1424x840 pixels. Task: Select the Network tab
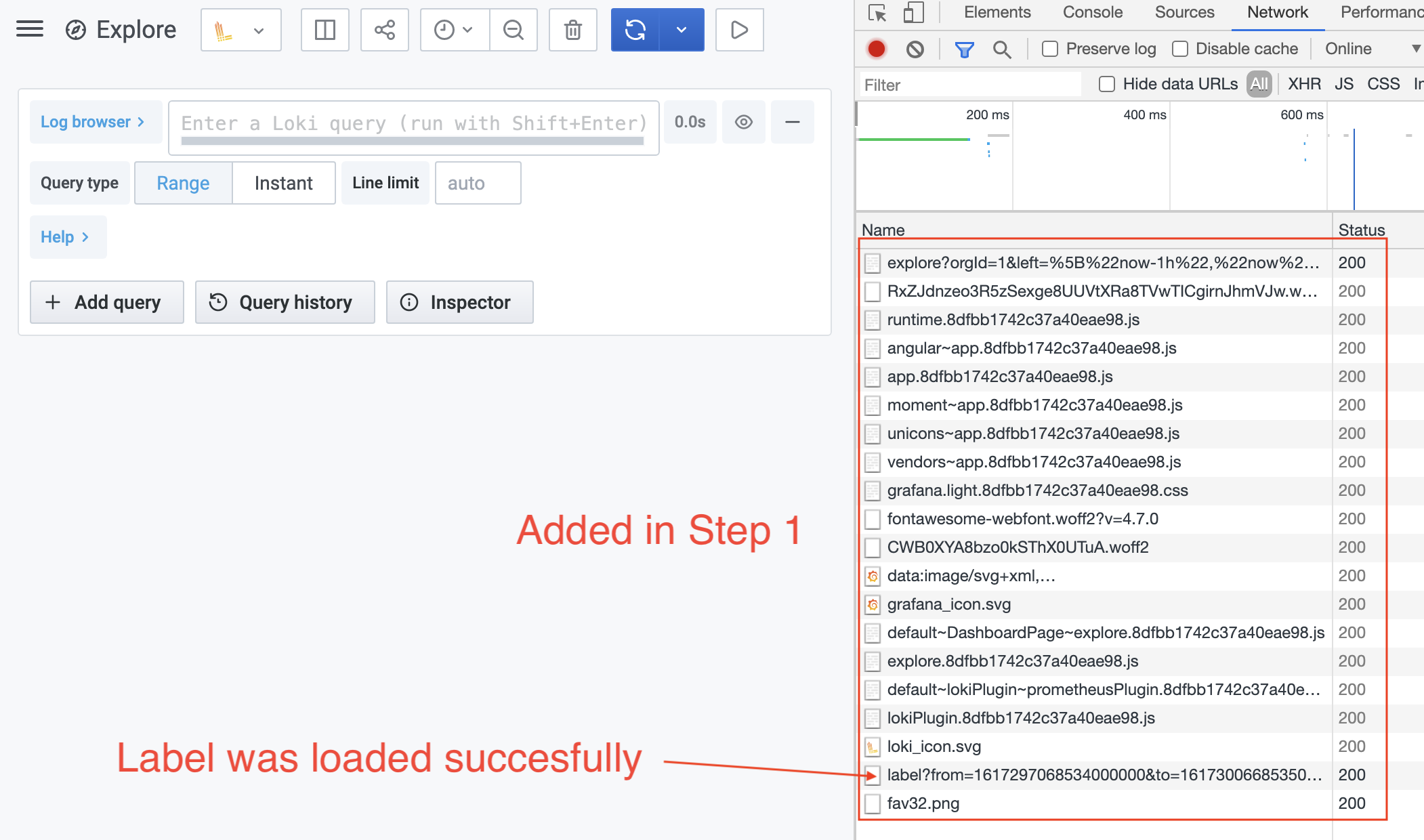(x=1278, y=12)
